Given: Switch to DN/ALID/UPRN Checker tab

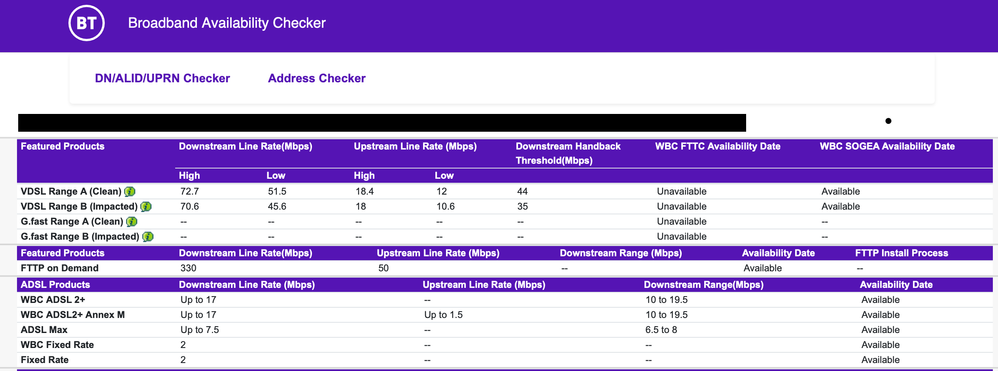Looking at the screenshot, I should pyautogui.click(x=162, y=78).
